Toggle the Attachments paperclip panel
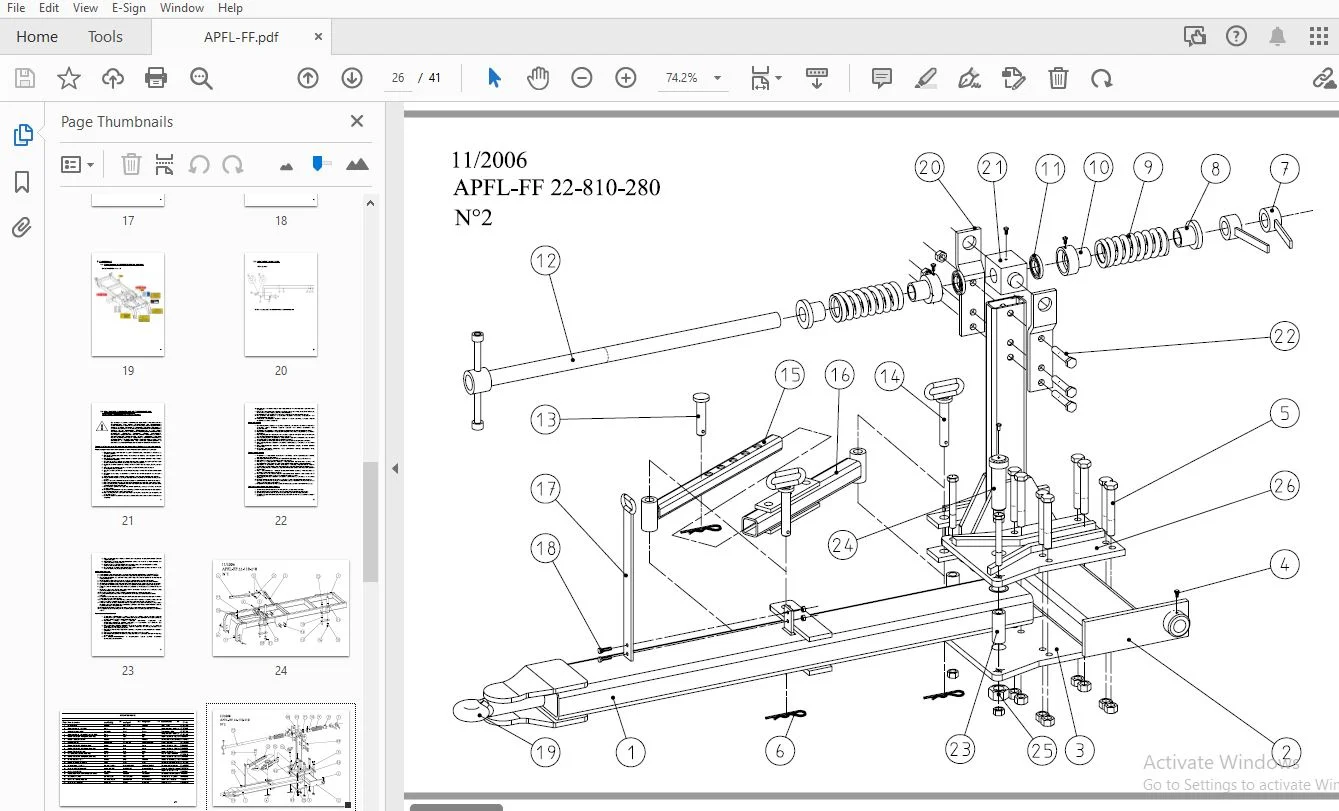 22,228
